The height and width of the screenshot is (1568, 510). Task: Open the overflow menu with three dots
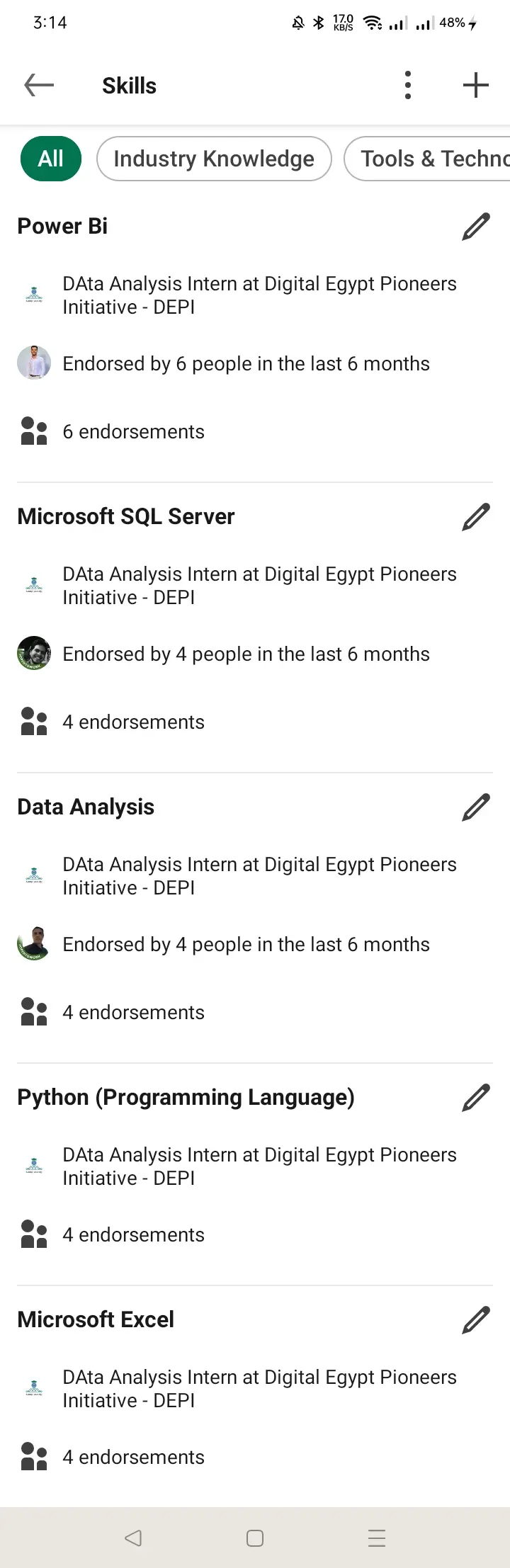[x=407, y=85]
